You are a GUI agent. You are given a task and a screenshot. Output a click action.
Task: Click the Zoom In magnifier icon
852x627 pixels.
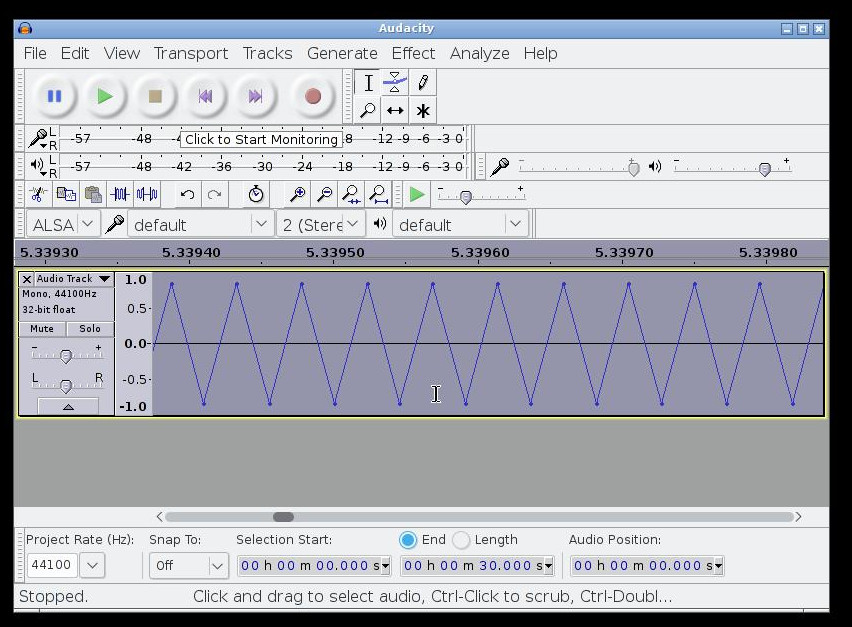click(x=297, y=195)
